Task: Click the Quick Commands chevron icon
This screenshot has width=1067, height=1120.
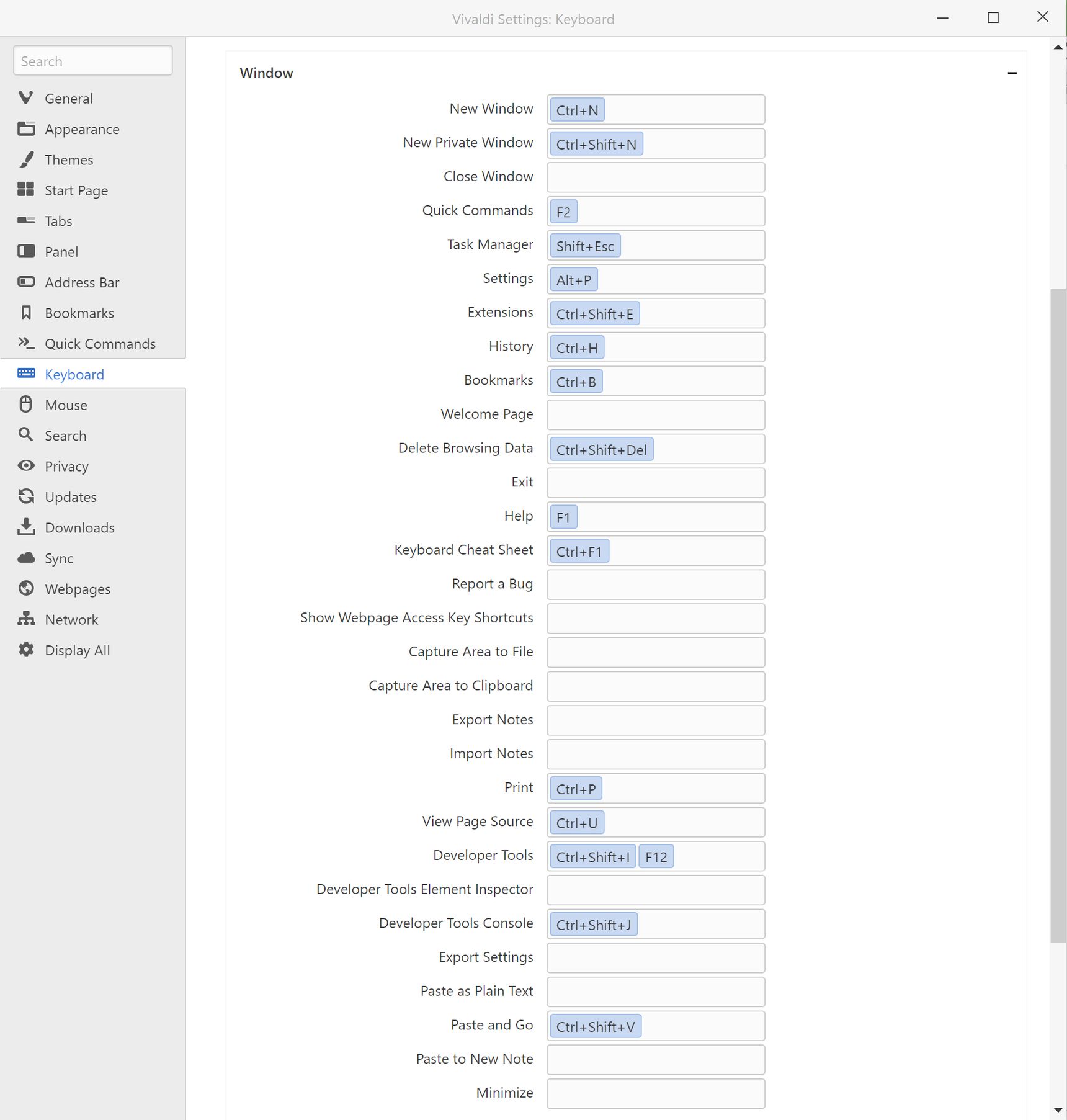Action: point(26,343)
